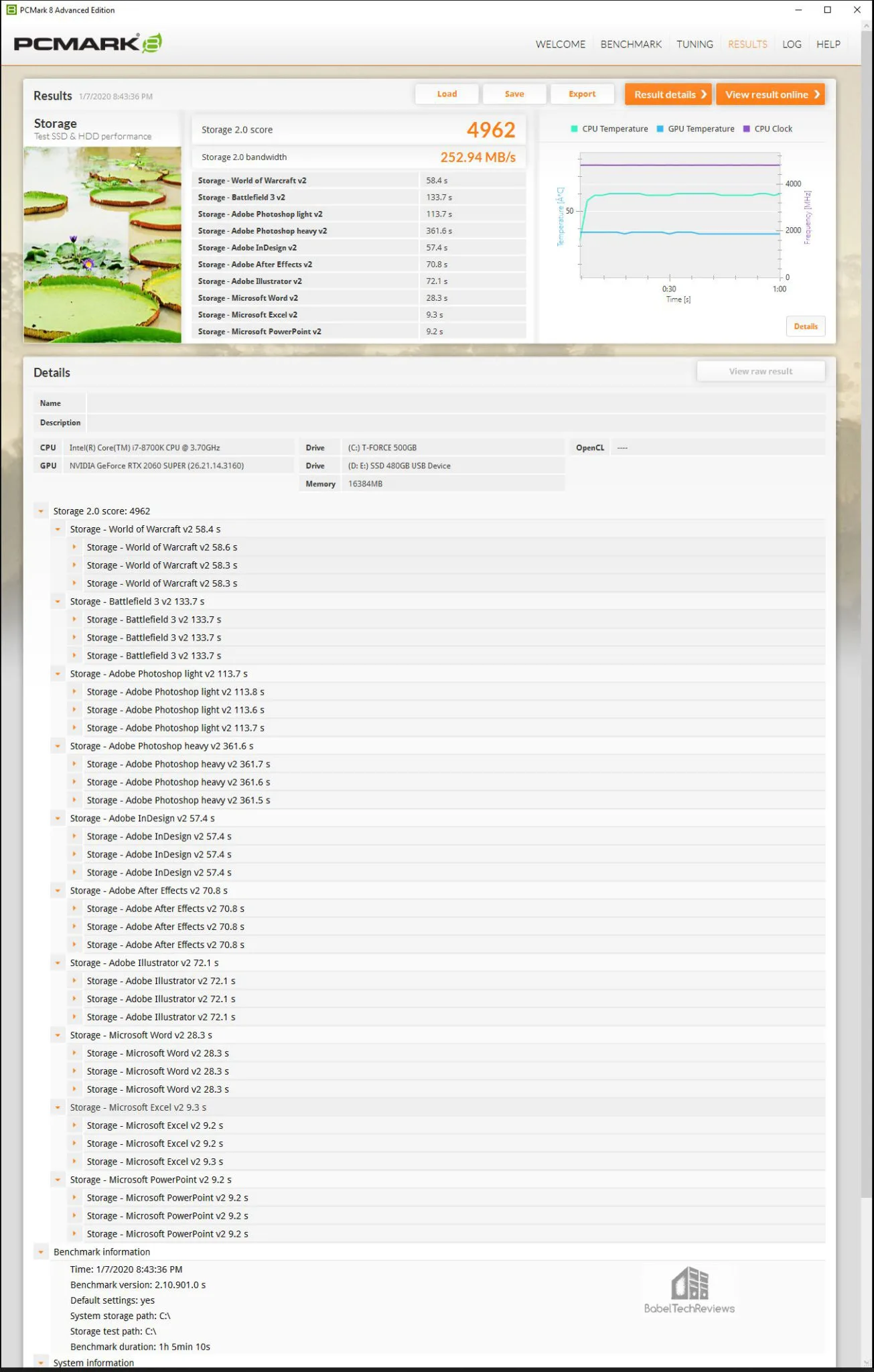Open chart Details button
Viewport: 874px width, 1372px height.
pos(806,326)
